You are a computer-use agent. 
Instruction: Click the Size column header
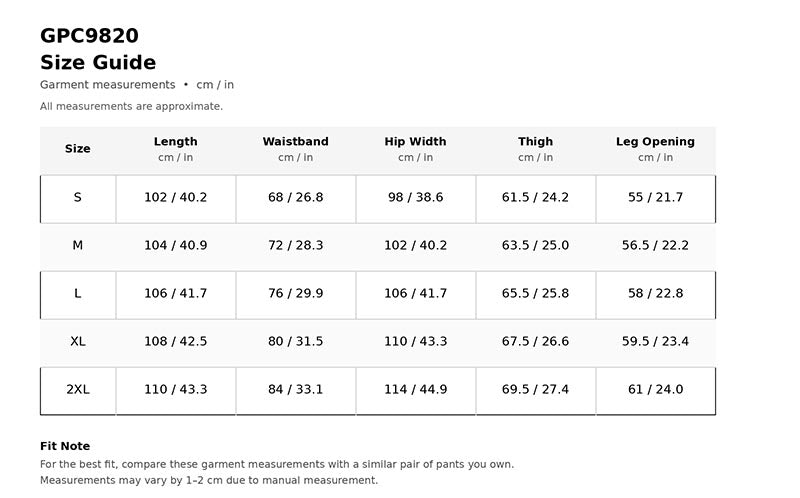tap(78, 149)
